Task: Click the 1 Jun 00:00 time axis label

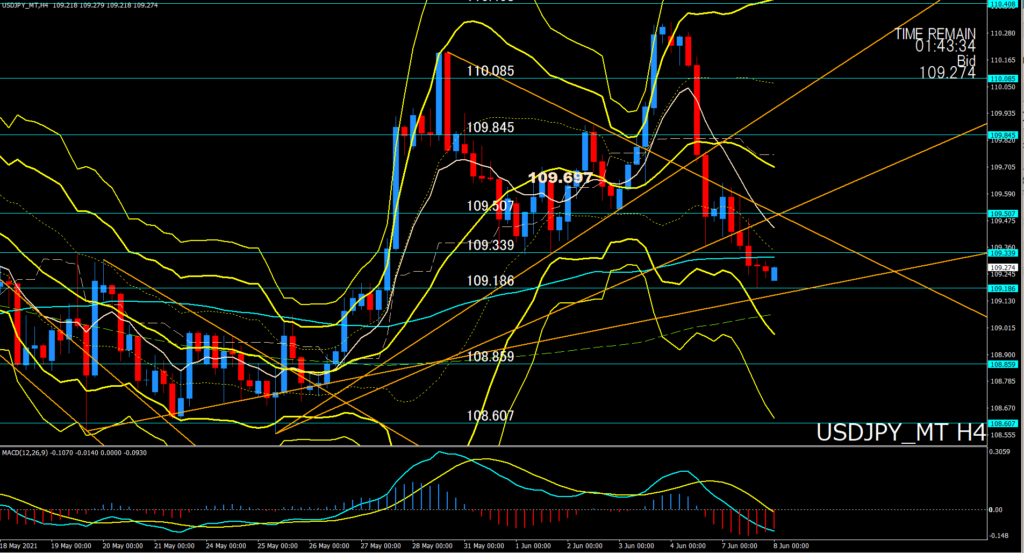Action: (534, 546)
